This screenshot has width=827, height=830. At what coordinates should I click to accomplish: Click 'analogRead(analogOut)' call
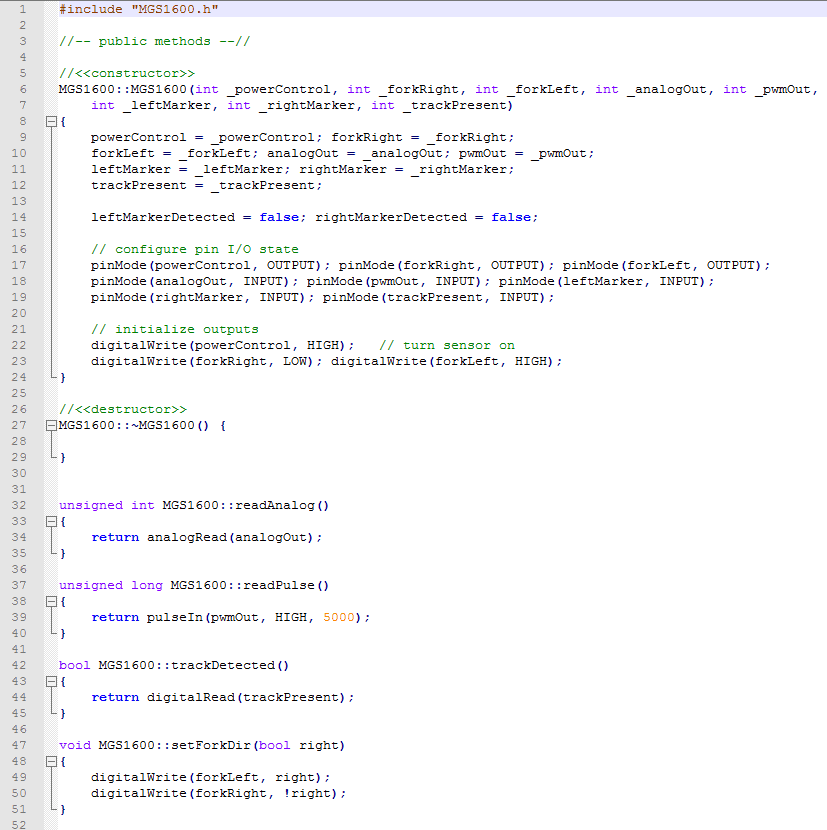230,537
